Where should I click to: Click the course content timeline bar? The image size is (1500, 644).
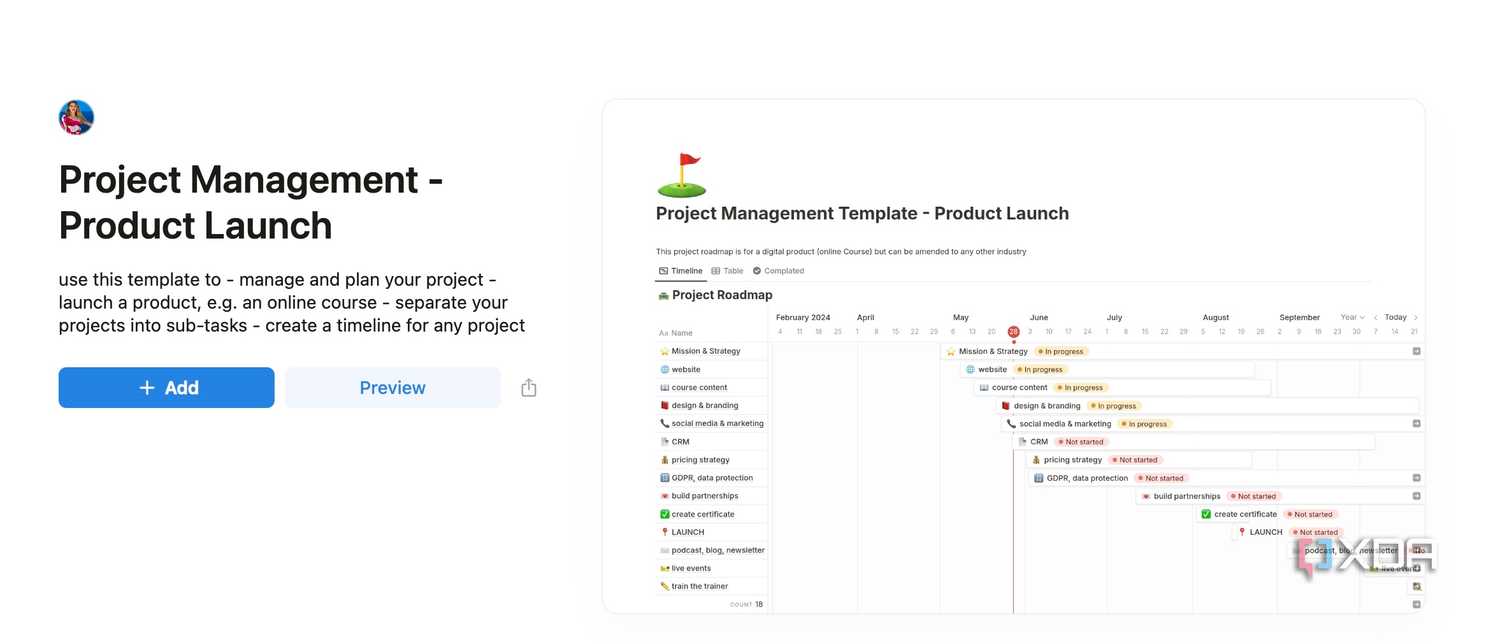click(x=1122, y=387)
